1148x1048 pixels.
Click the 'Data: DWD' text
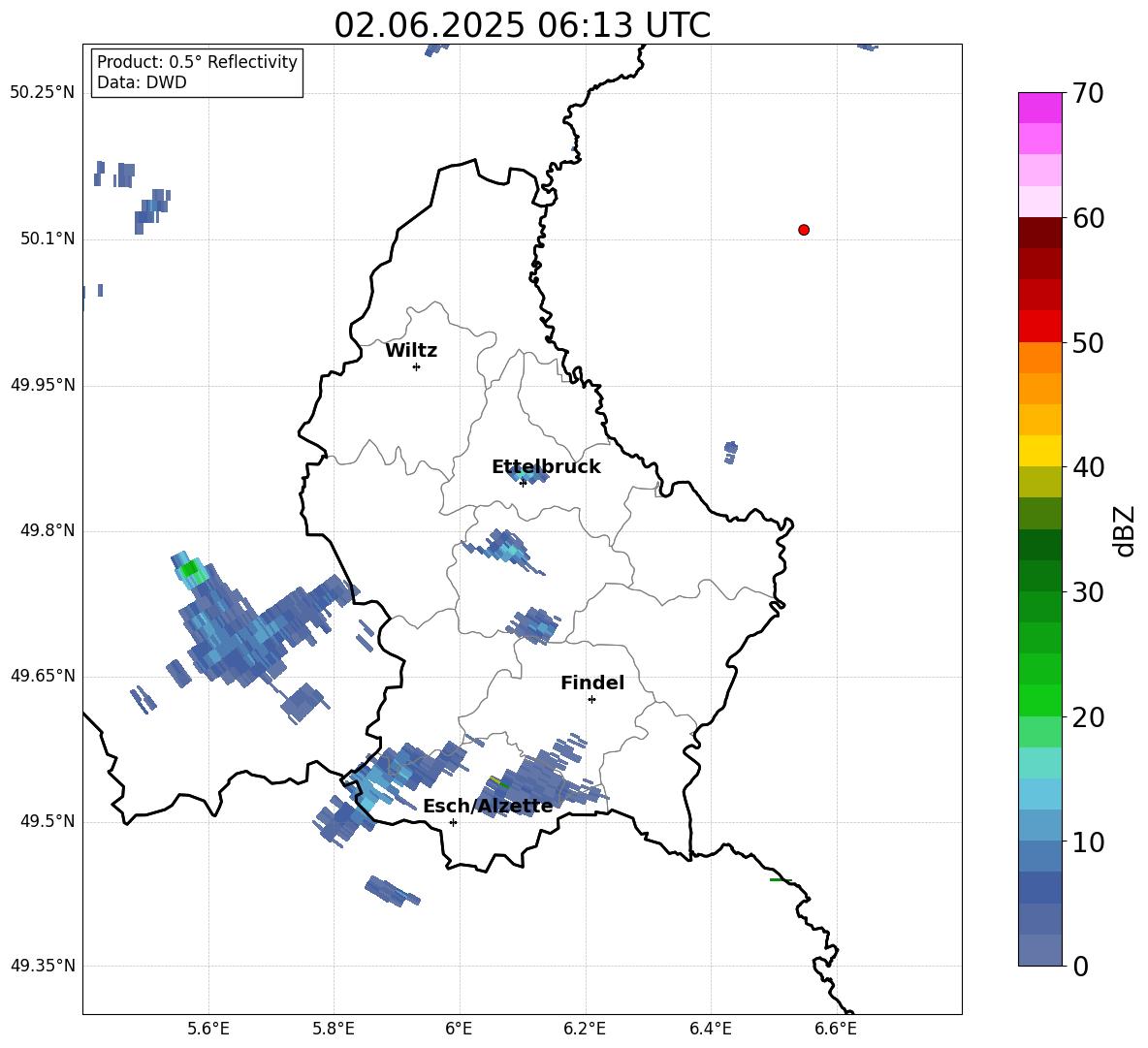click(x=142, y=82)
